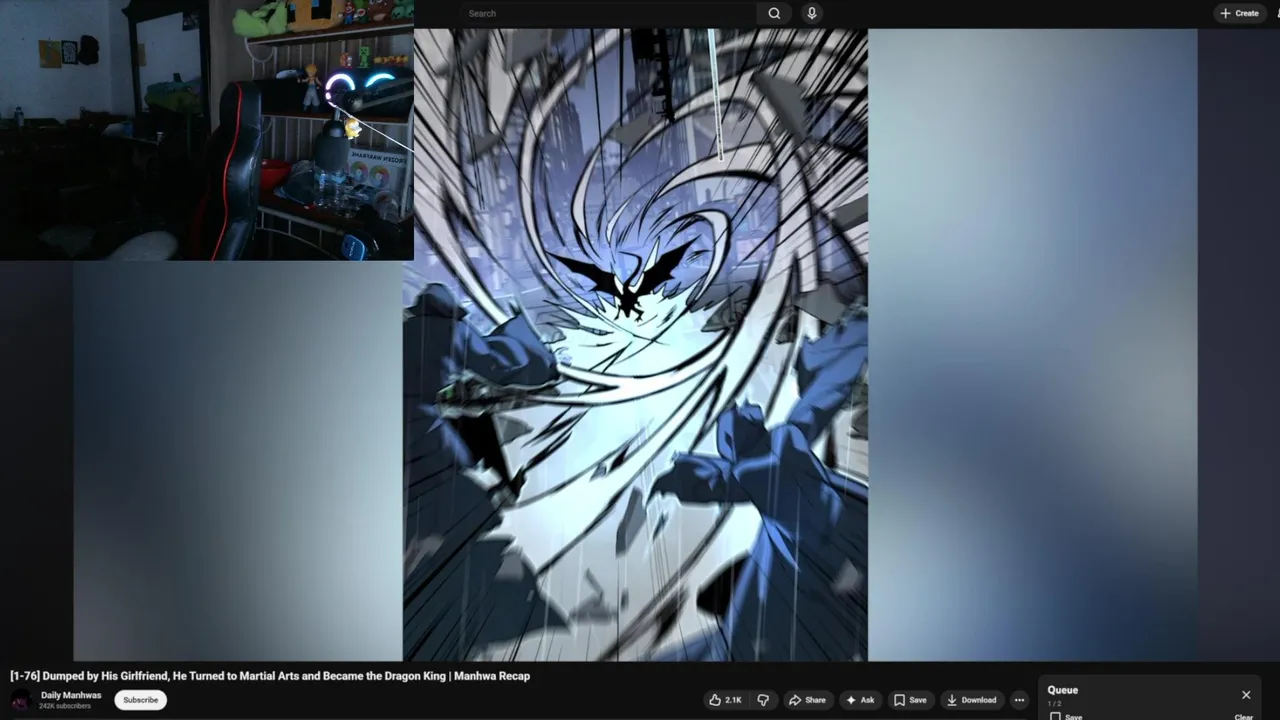Click the search magnifier icon
The width and height of the screenshot is (1280, 720).
click(x=774, y=13)
